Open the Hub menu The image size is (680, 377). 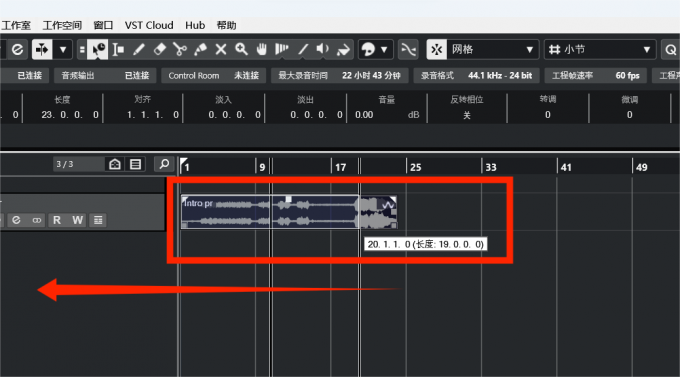195,25
